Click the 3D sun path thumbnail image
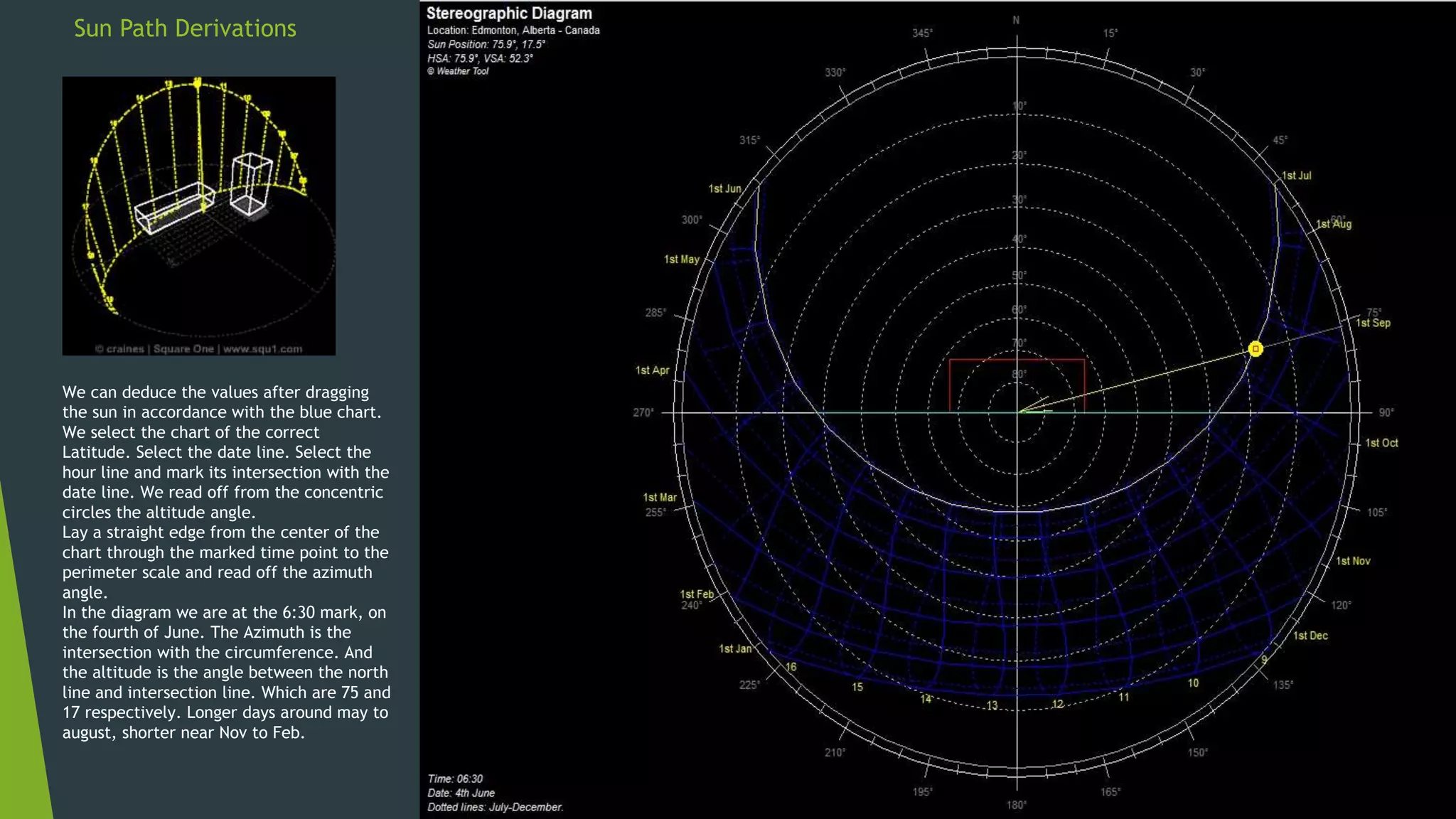This screenshot has width=1456, height=819. pos(198,215)
